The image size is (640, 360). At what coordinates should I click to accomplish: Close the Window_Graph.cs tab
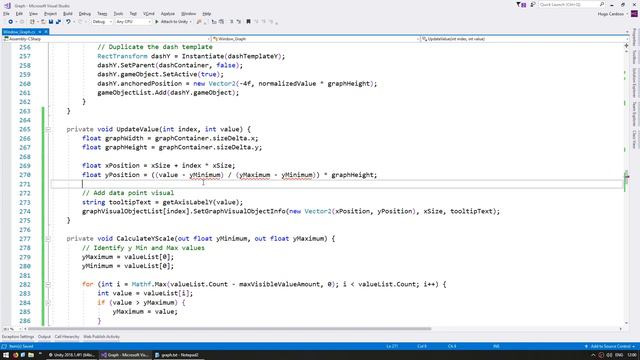[46, 31]
